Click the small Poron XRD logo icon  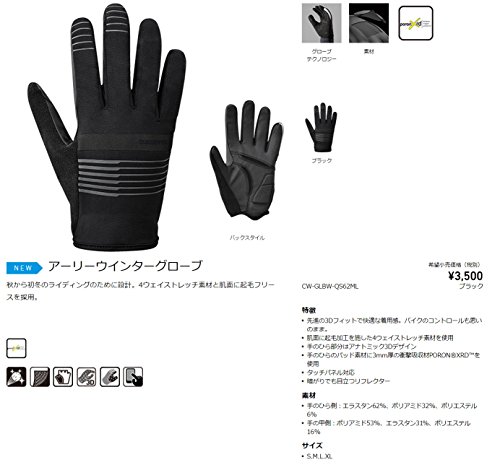[x=16, y=348]
